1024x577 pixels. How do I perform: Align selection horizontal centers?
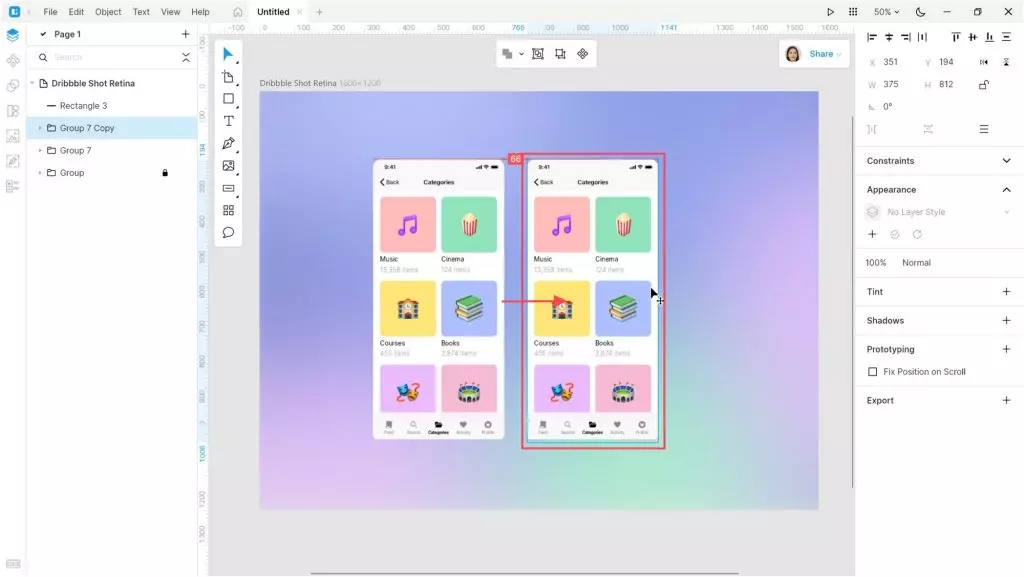tap(889, 37)
